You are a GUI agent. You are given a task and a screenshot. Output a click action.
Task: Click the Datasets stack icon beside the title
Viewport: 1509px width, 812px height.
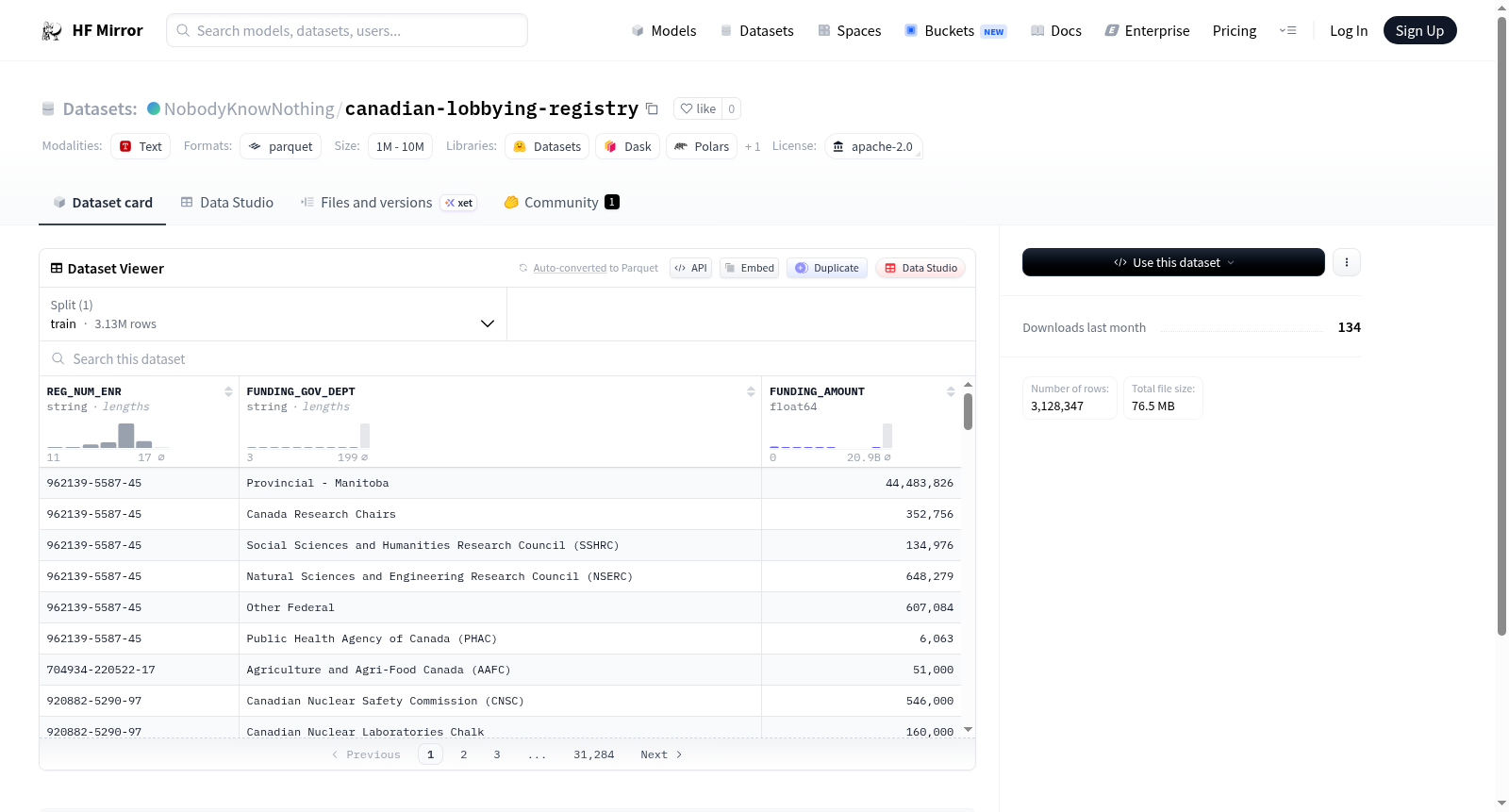pyautogui.click(x=48, y=109)
